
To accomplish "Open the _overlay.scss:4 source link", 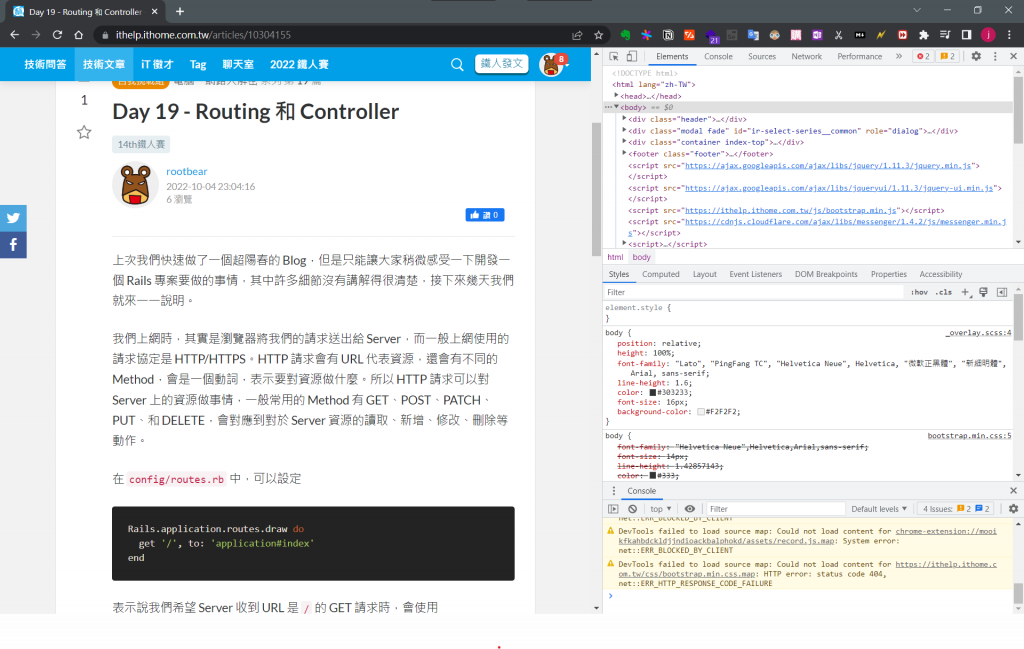I will (x=978, y=333).
